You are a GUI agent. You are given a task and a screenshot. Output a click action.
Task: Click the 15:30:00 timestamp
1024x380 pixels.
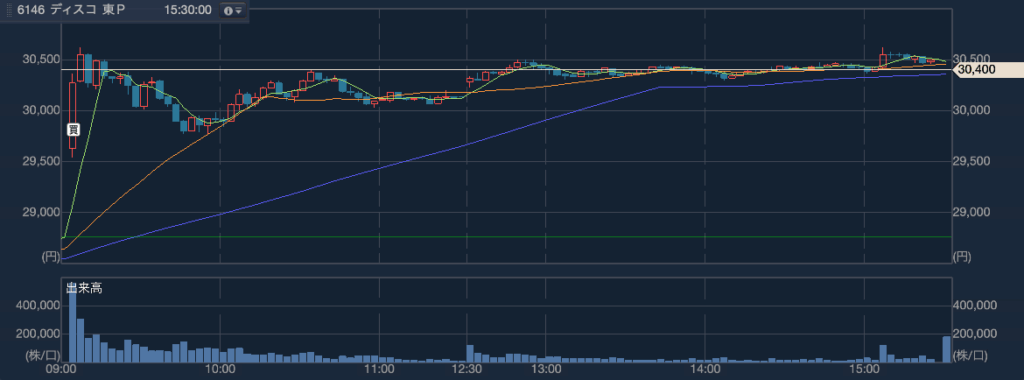click(x=187, y=10)
